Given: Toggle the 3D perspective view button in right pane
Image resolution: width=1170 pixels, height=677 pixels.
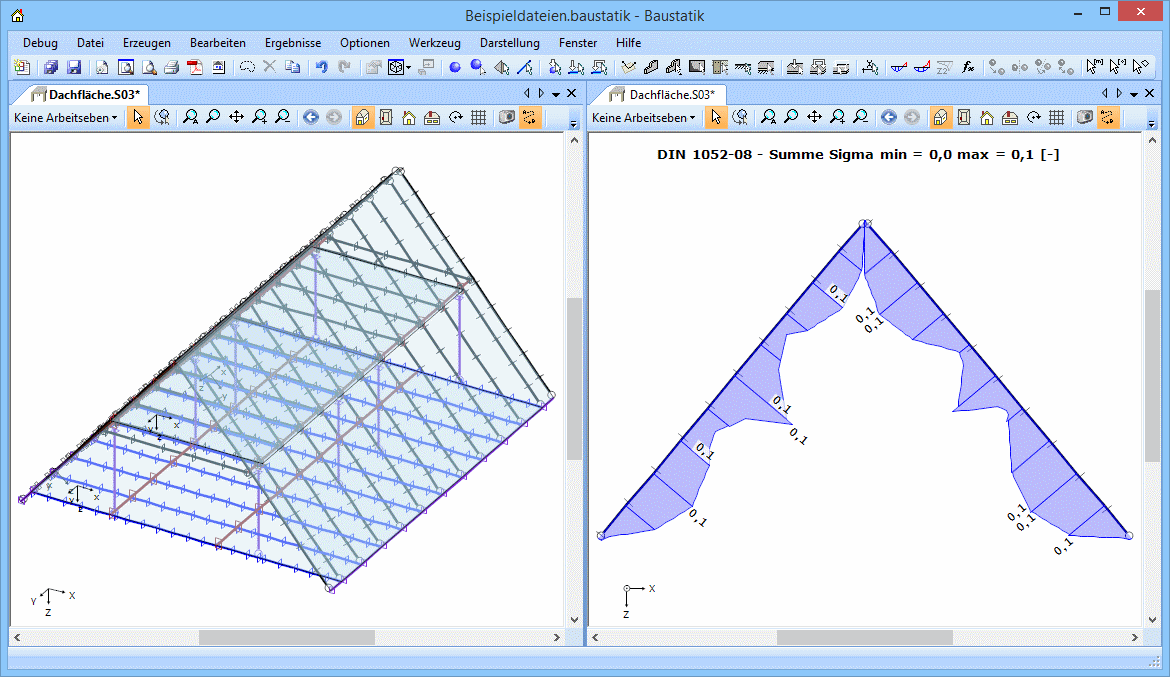Looking at the screenshot, I should point(940,117).
